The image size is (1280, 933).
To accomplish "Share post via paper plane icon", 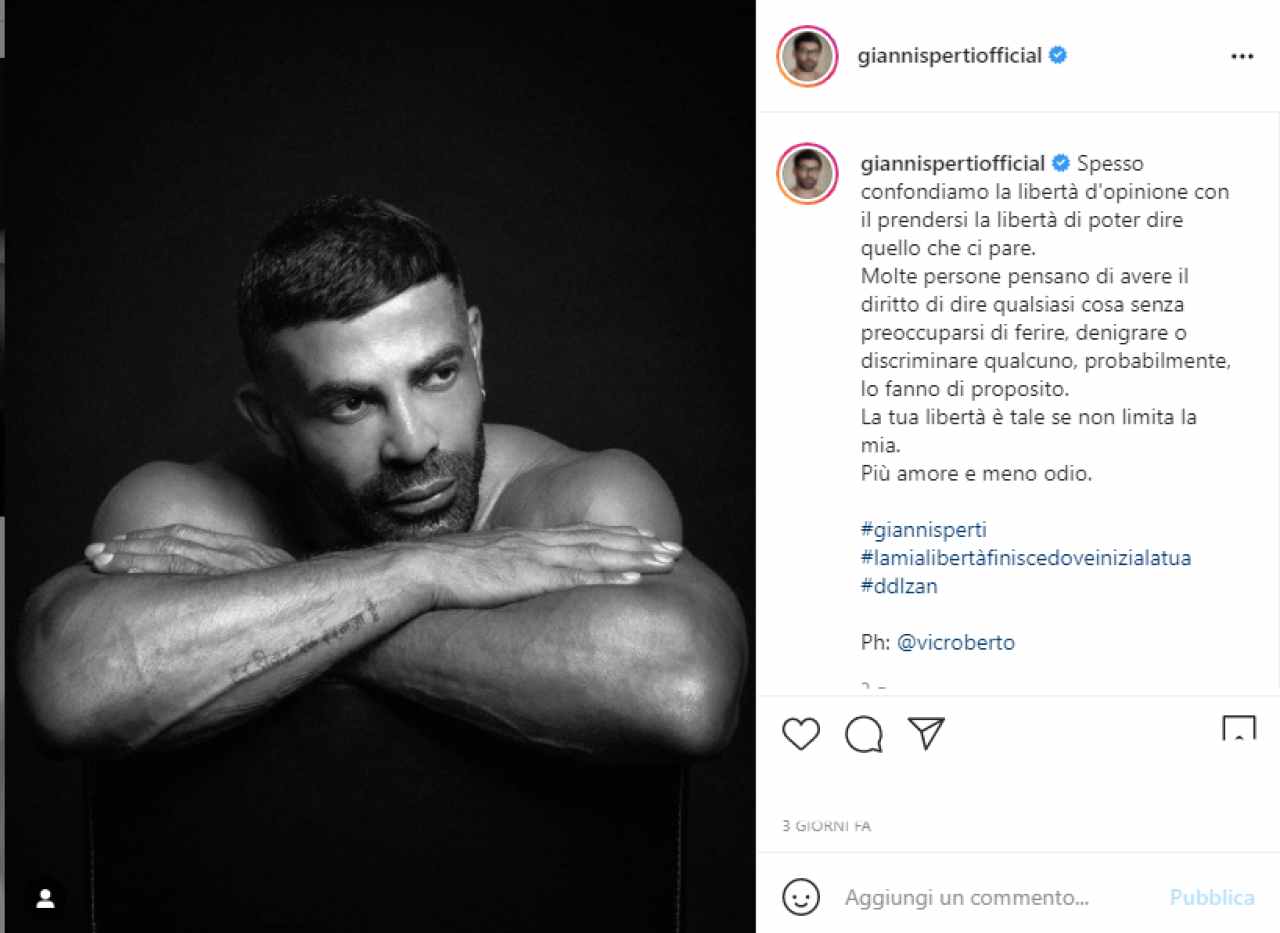I will (x=927, y=734).
